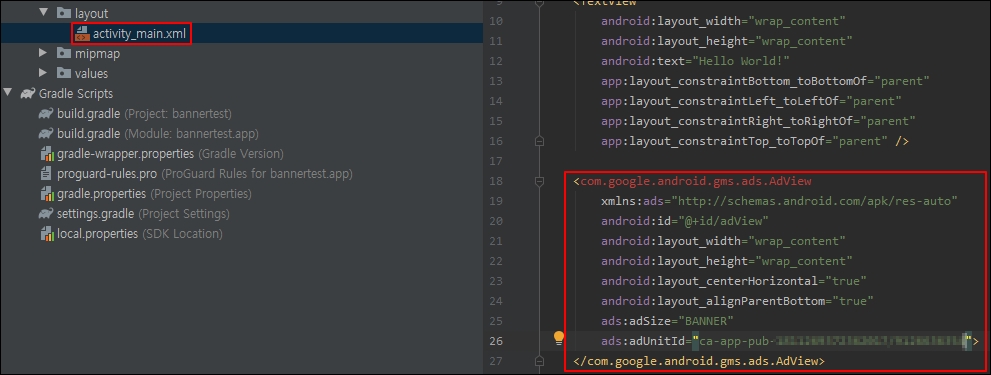Click android:layout_centerHorizontal="true" code

734,281
